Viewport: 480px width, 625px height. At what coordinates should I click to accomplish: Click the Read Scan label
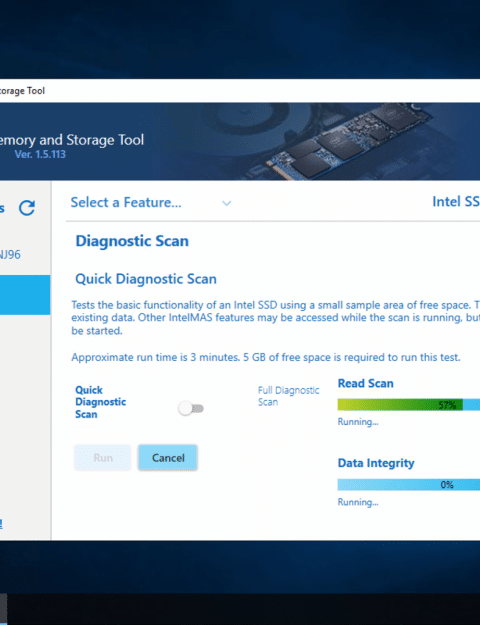point(366,383)
